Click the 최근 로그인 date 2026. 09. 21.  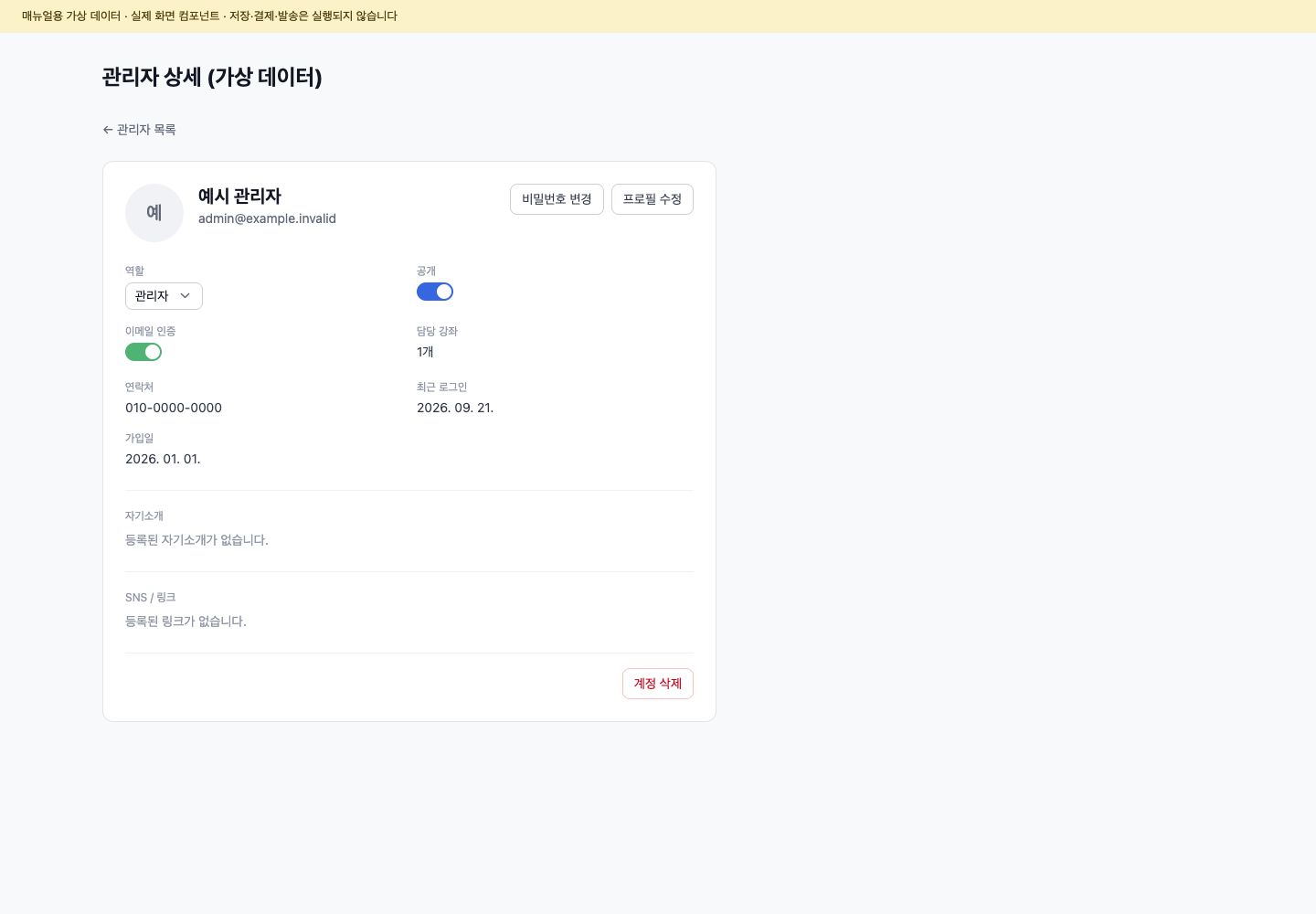[455, 408]
